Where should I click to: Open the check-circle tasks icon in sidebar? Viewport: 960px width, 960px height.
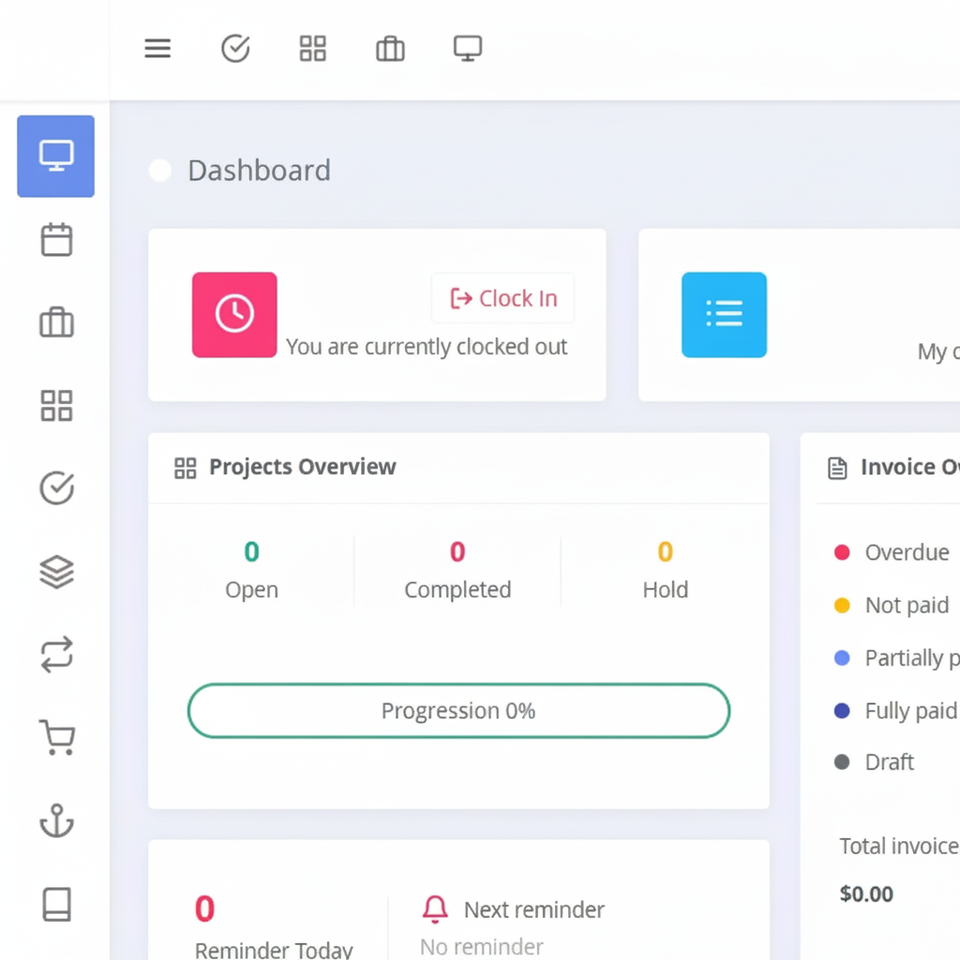[56, 488]
